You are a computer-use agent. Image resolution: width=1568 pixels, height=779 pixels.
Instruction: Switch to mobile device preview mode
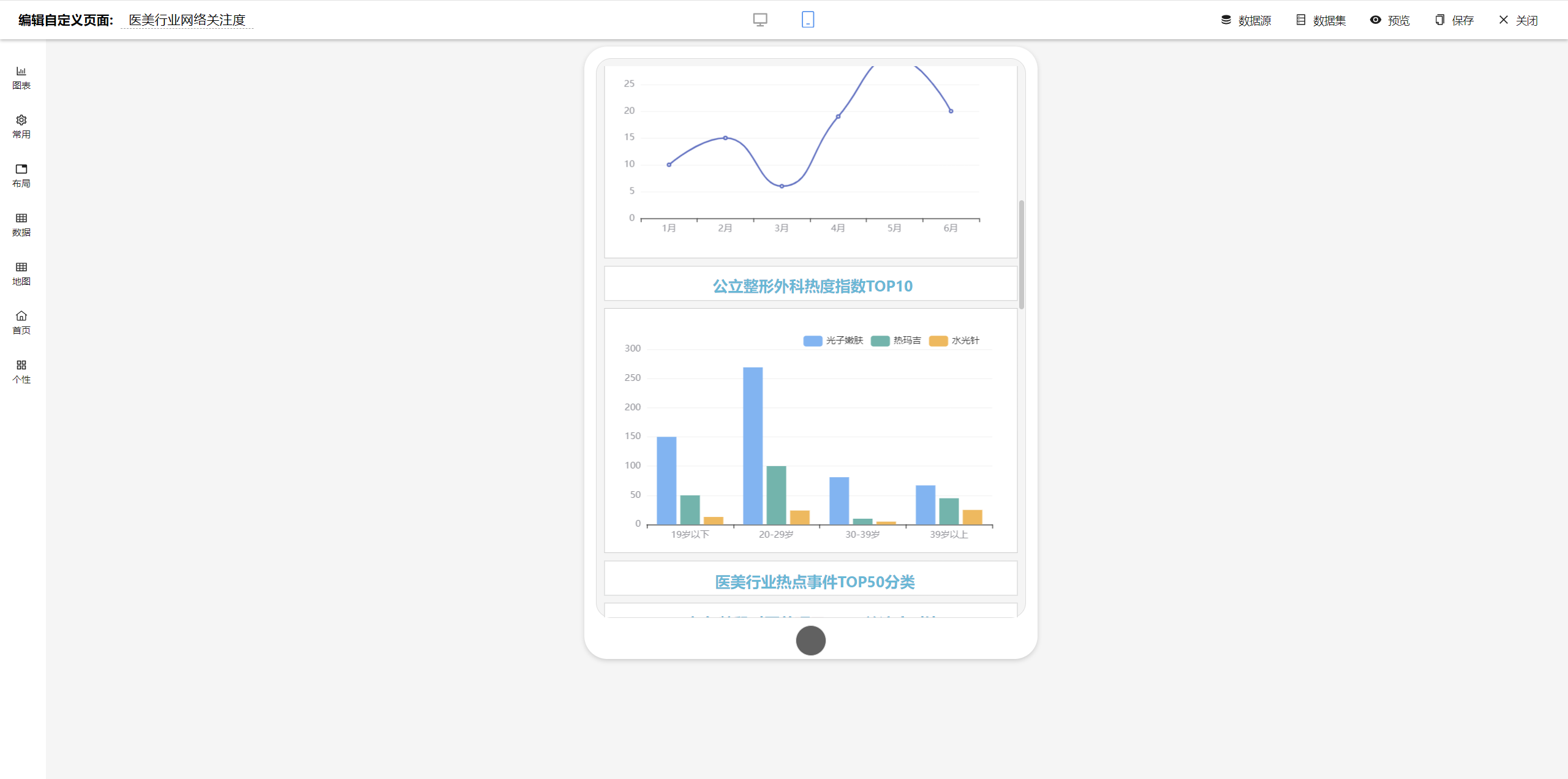(x=808, y=20)
